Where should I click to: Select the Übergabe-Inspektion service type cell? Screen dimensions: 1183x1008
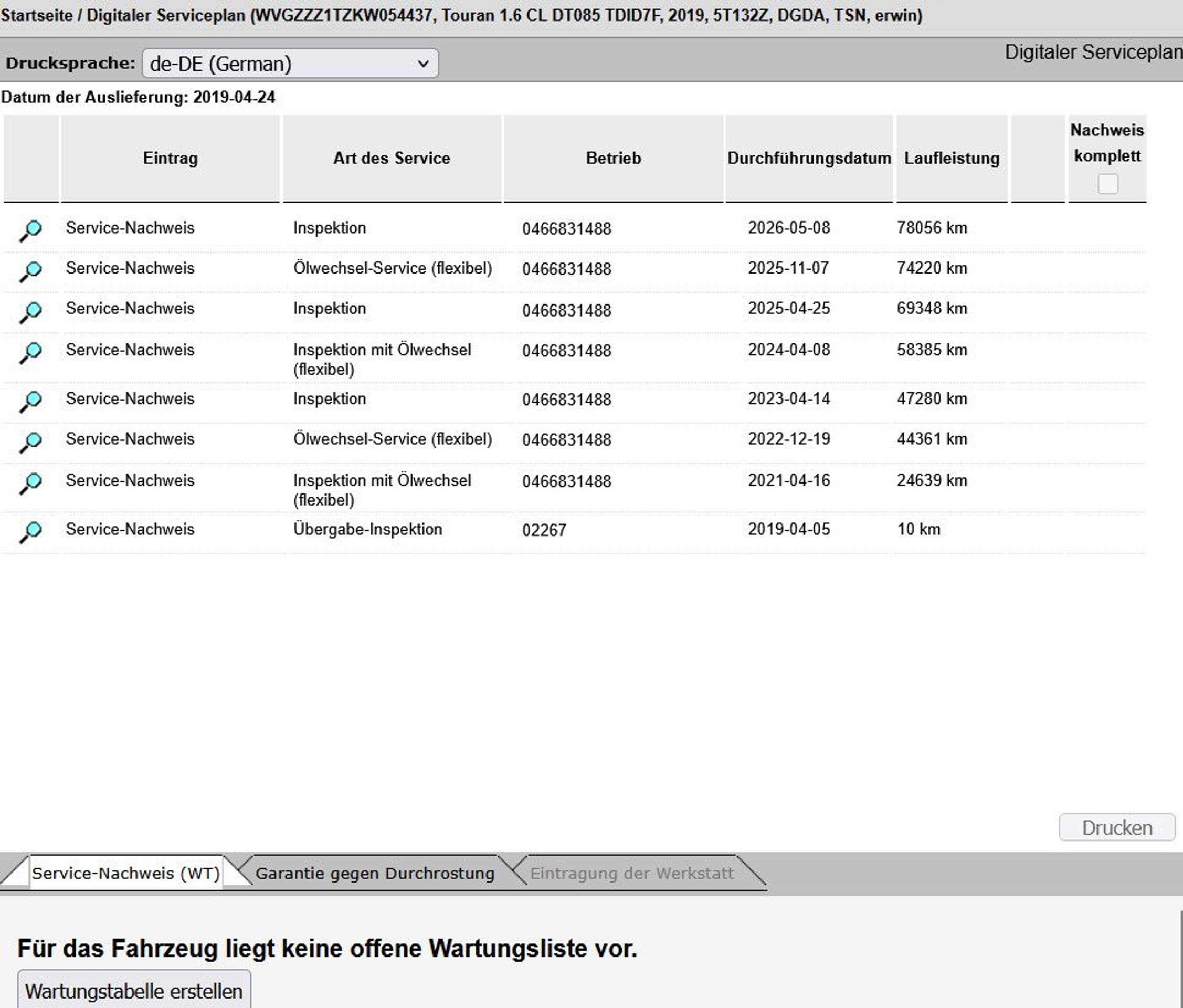(368, 529)
